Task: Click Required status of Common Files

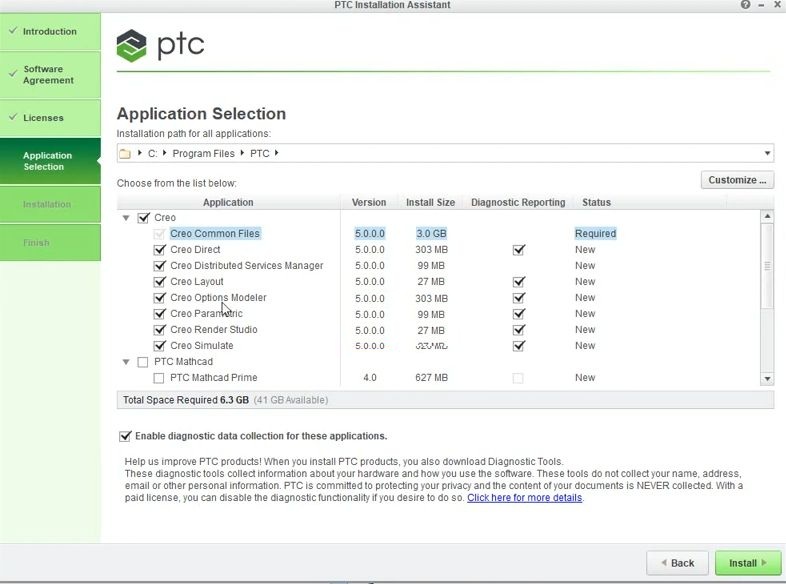Action: point(596,234)
